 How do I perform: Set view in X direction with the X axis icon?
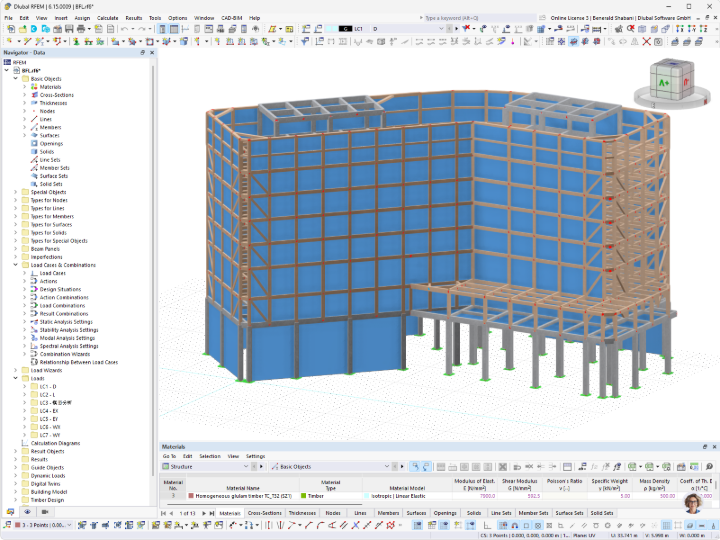click(680, 29)
